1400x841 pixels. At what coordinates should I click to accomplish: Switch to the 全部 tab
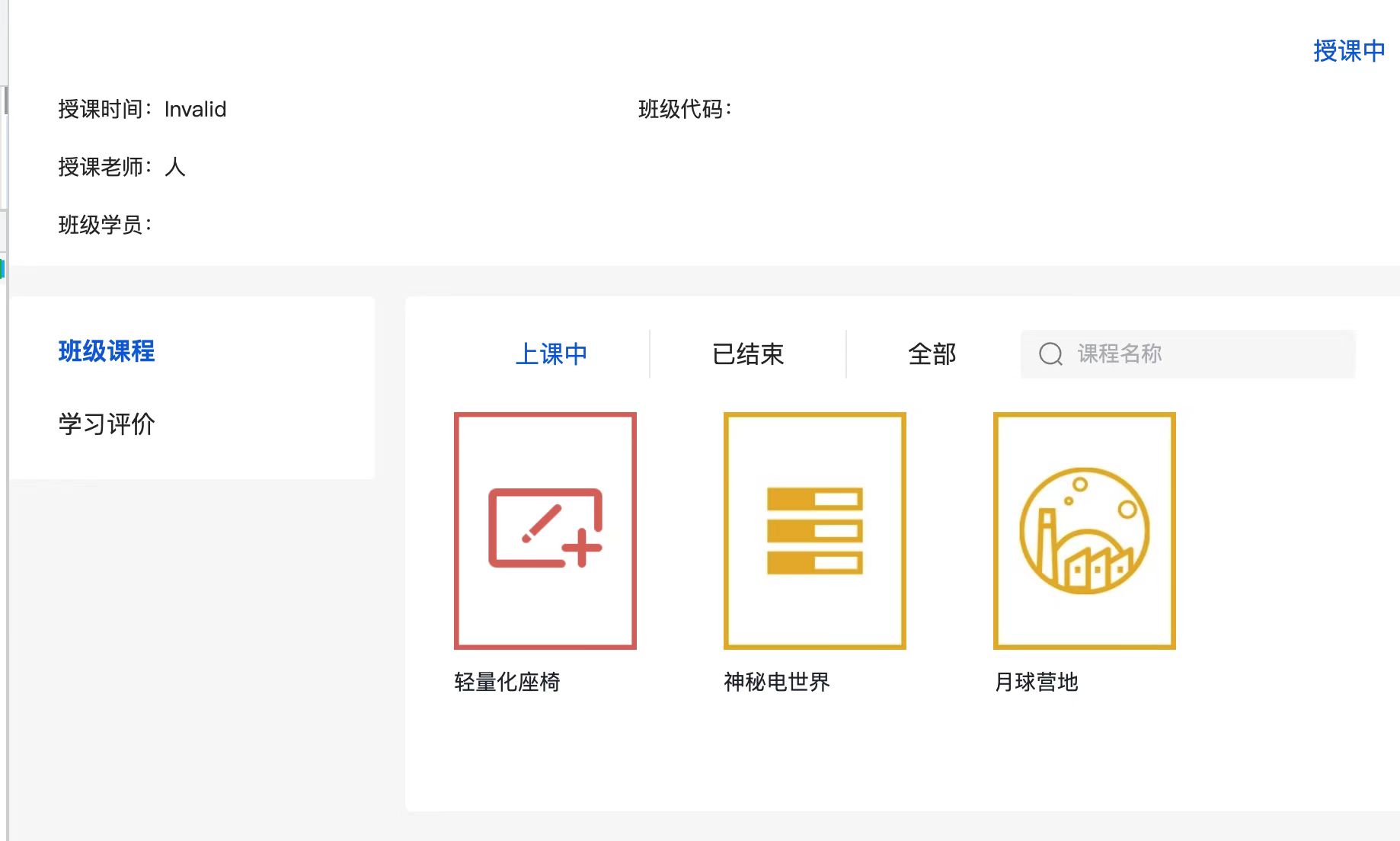click(x=932, y=354)
